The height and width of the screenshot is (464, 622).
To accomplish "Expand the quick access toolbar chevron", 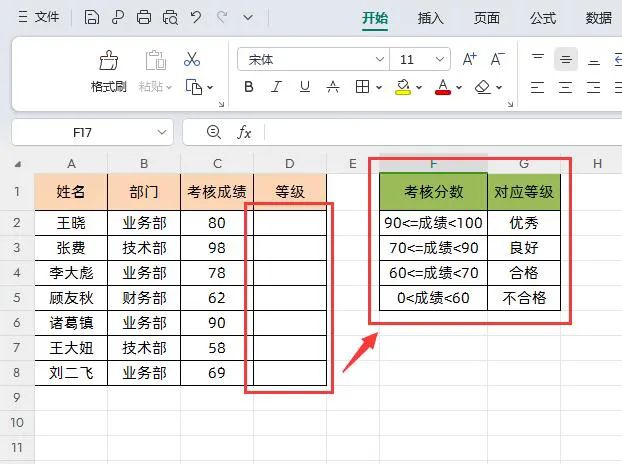I will (248, 17).
